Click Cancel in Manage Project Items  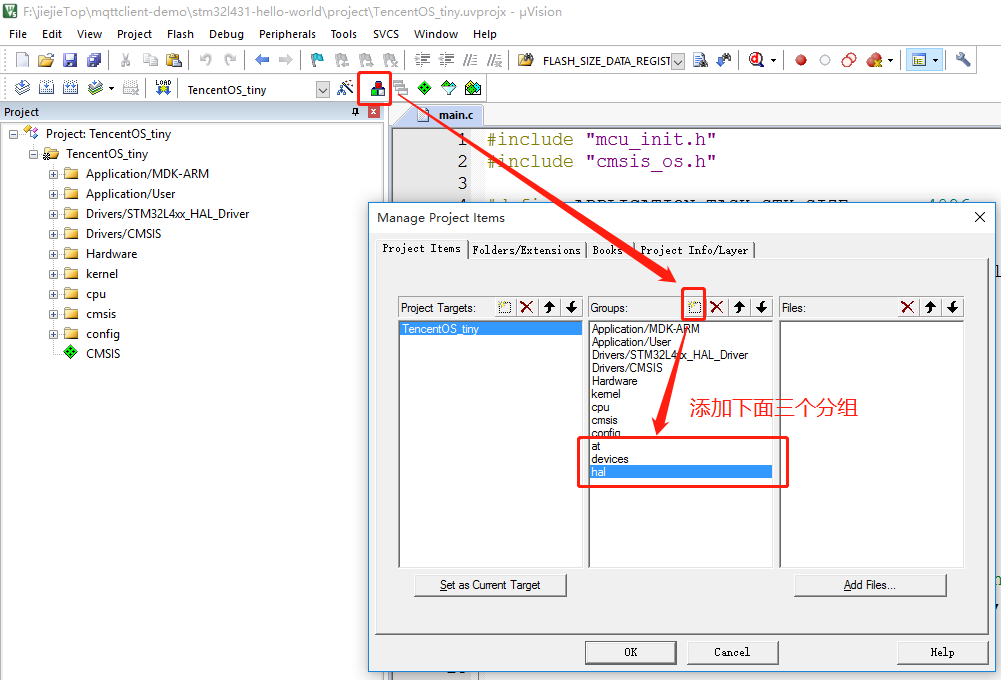pyautogui.click(x=732, y=652)
